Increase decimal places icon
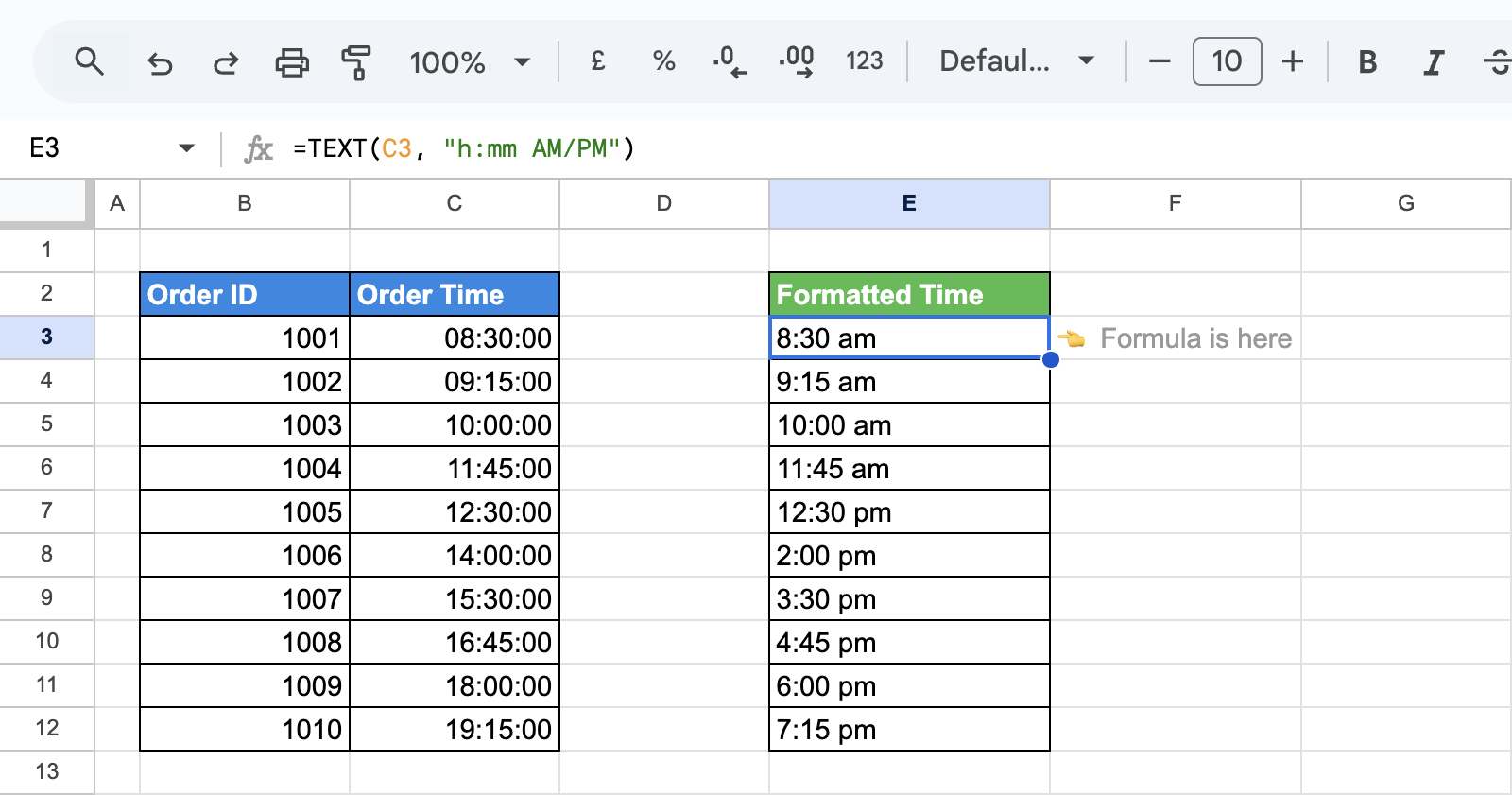This screenshot has height=795, width=1512. coord(797,62)
